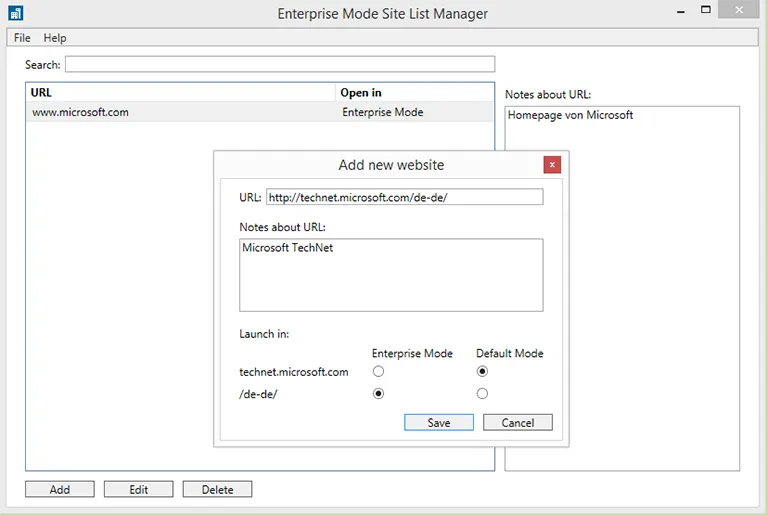The image size is (768, 515).
Task: Select the www.microsoft.com row
Action: tap(260, 112)
